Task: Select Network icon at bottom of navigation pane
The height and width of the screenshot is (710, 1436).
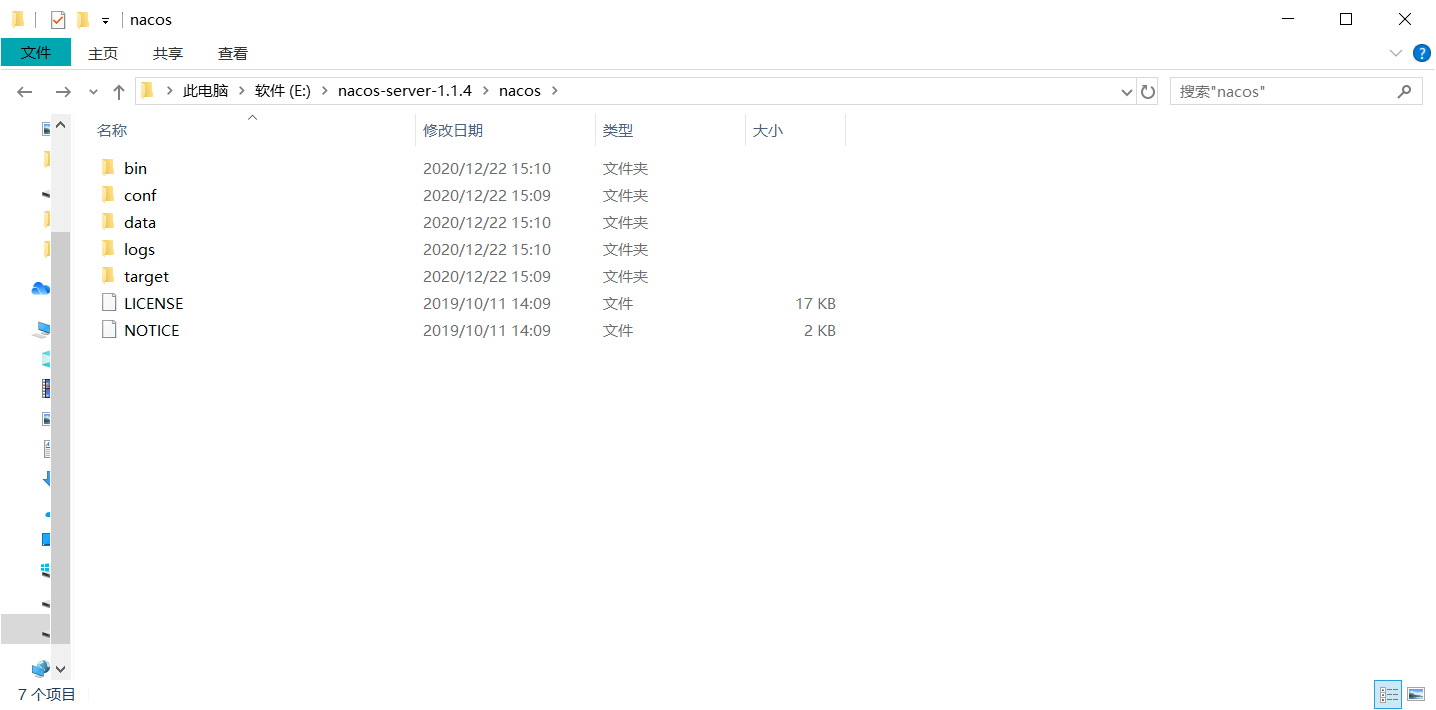Action: [40, 668]
